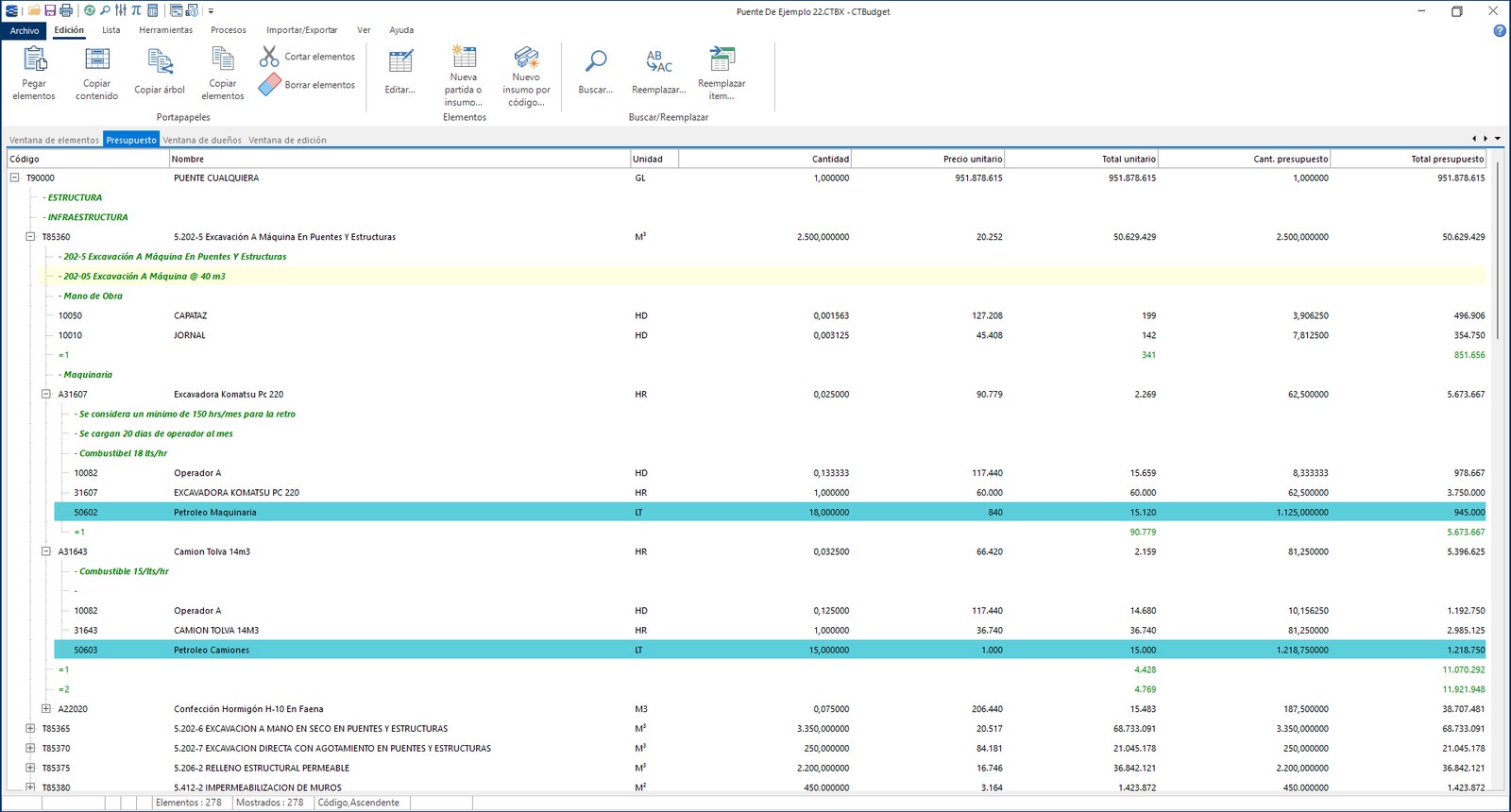Viewport: 1511px width, 812px height.
Task: Sort by the Precio unitario column header
Action: 928,159
